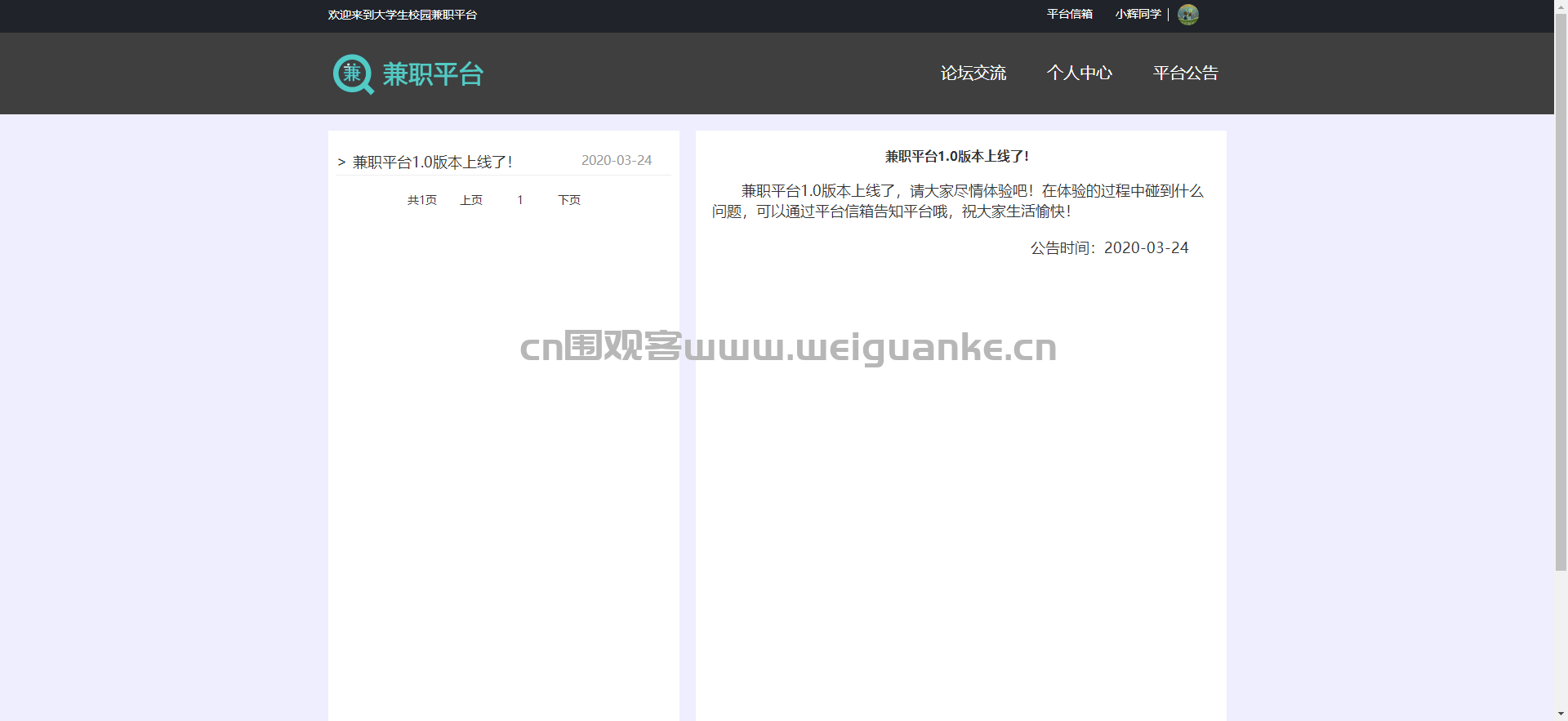Open 个人中心 personal center menu
The height and width of the screenshot is (721, 1568).
click(x=1080, y=73)
